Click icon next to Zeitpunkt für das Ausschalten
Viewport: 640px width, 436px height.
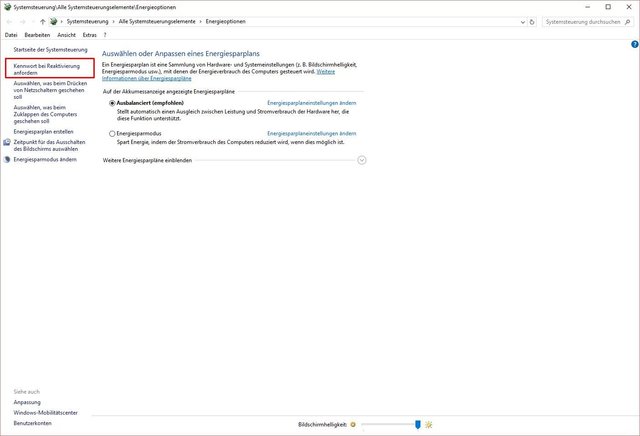point(7,142)
